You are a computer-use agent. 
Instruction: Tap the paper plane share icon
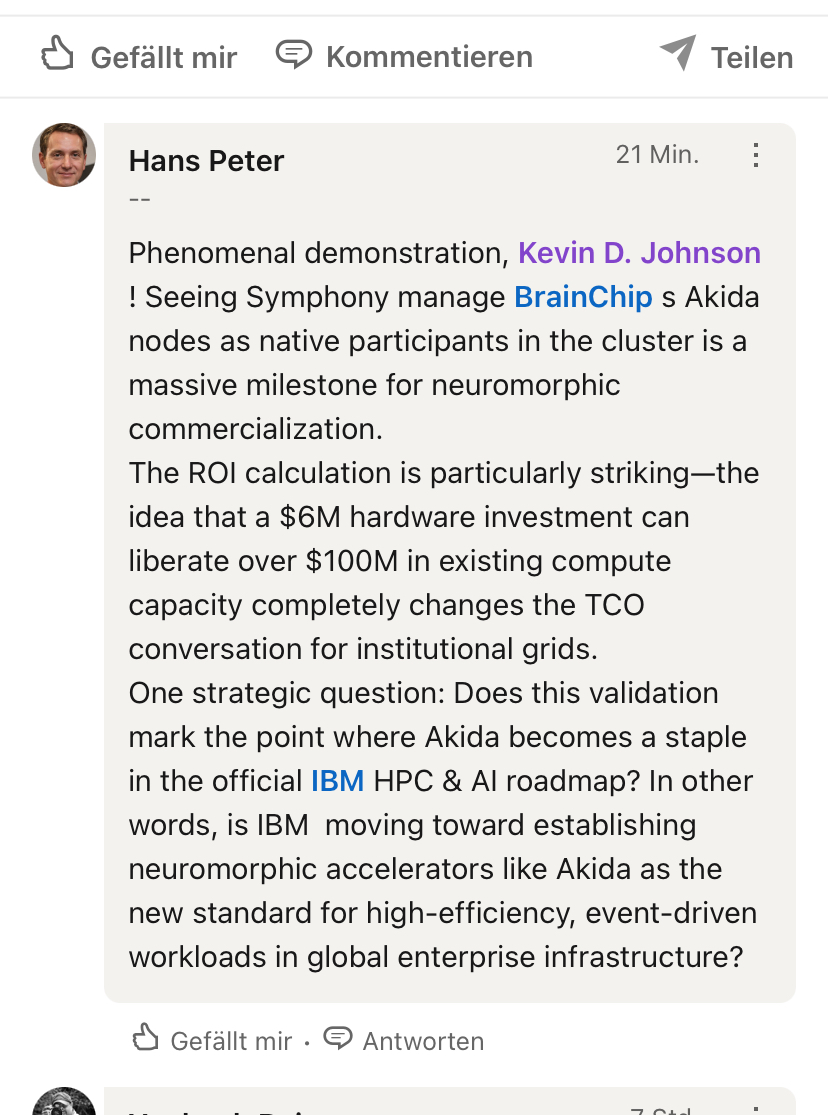point(678,53)
